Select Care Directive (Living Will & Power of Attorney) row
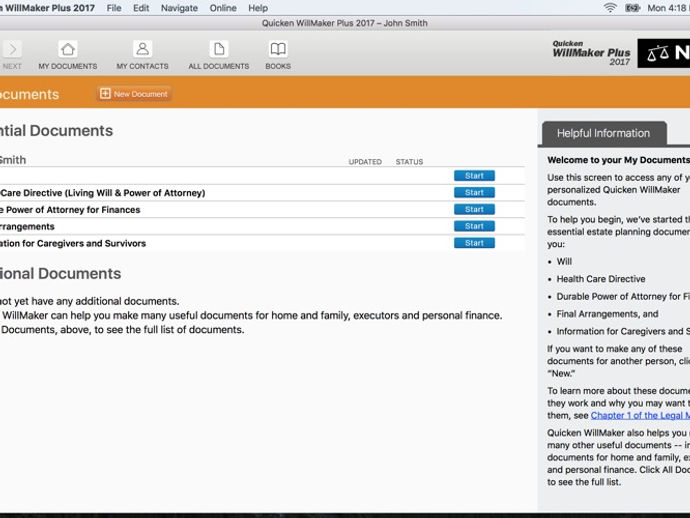This screenshot has height=518, width=690. coord(262,193)
